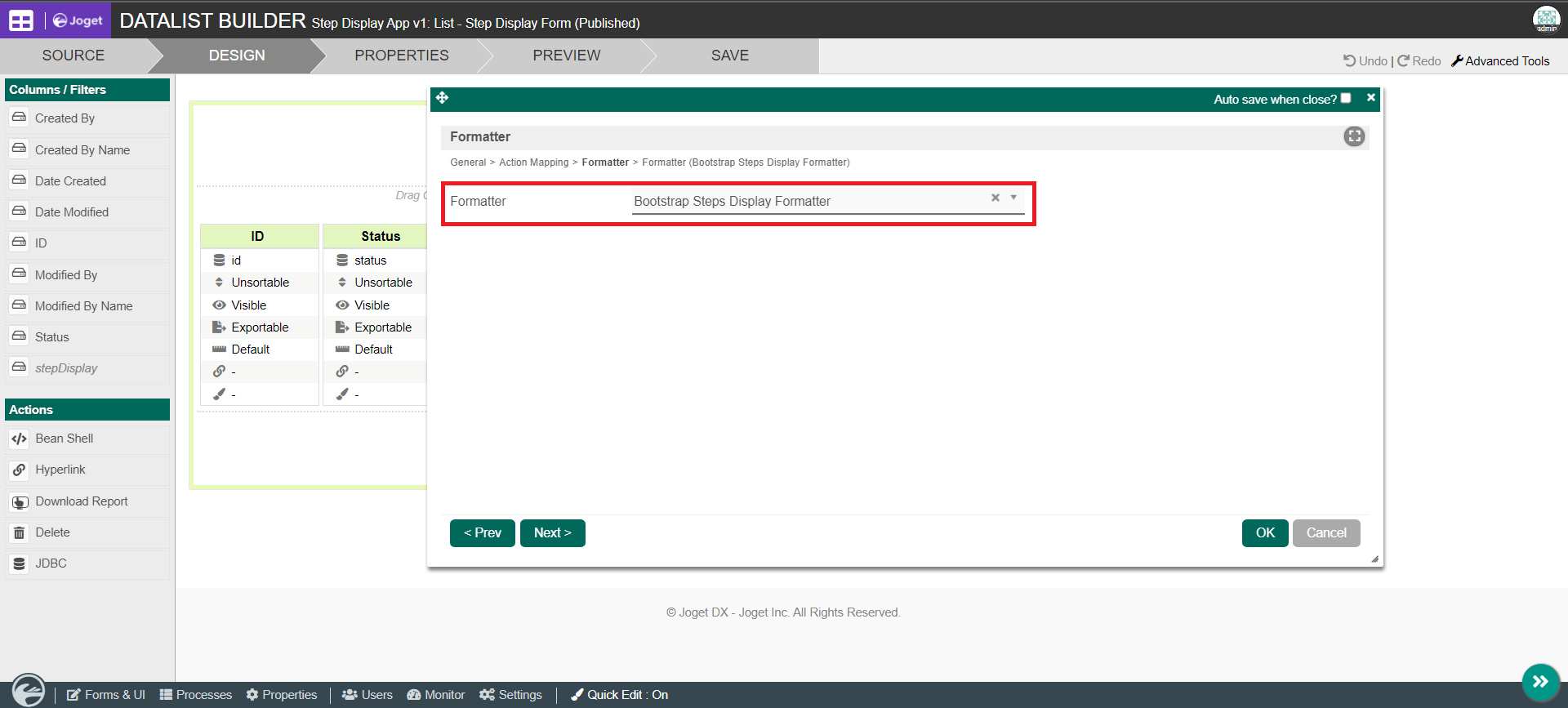Open Monitor in bottom bar
1568x708 pixels.
(436, 695)
